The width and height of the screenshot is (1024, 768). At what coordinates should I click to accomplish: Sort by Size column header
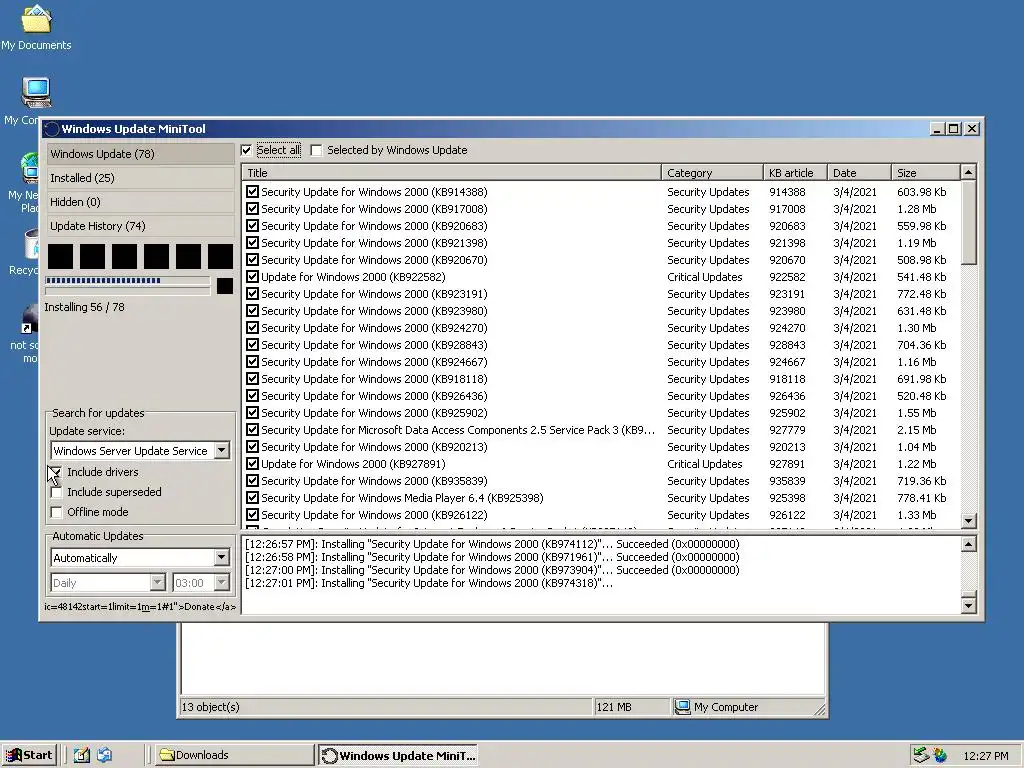[926, 173]
